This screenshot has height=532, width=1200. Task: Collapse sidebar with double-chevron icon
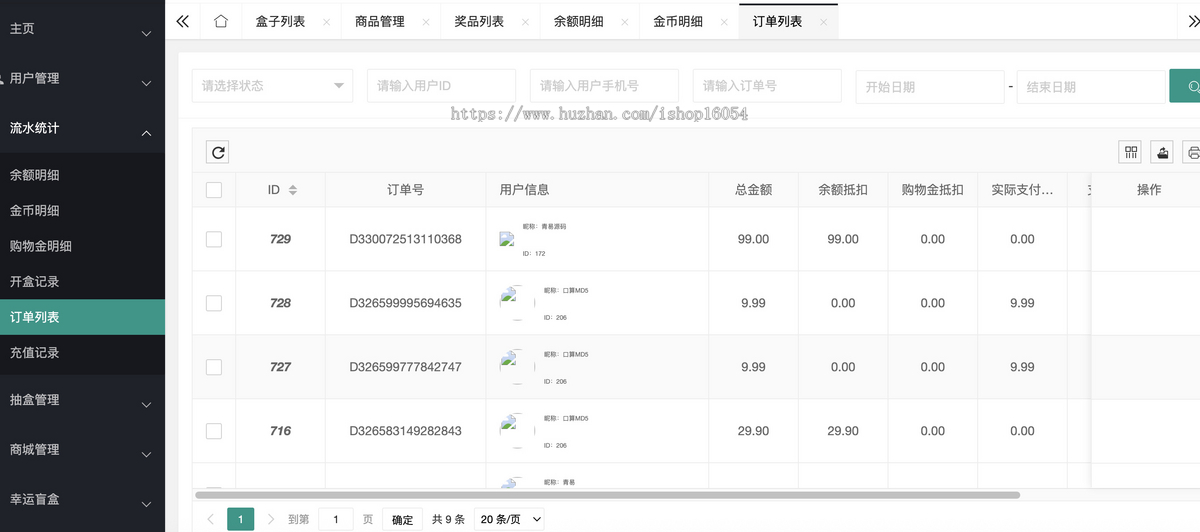tap(182, 21)
